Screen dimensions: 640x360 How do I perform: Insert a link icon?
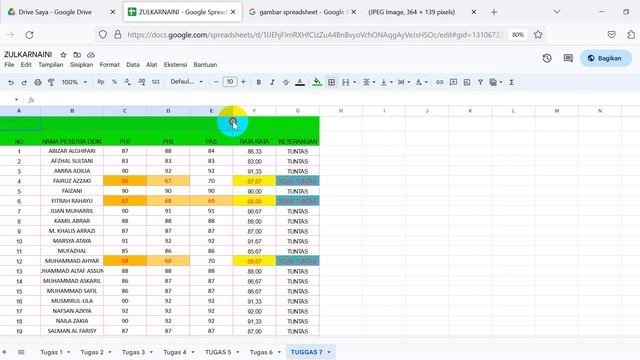[x=439, y=82]
